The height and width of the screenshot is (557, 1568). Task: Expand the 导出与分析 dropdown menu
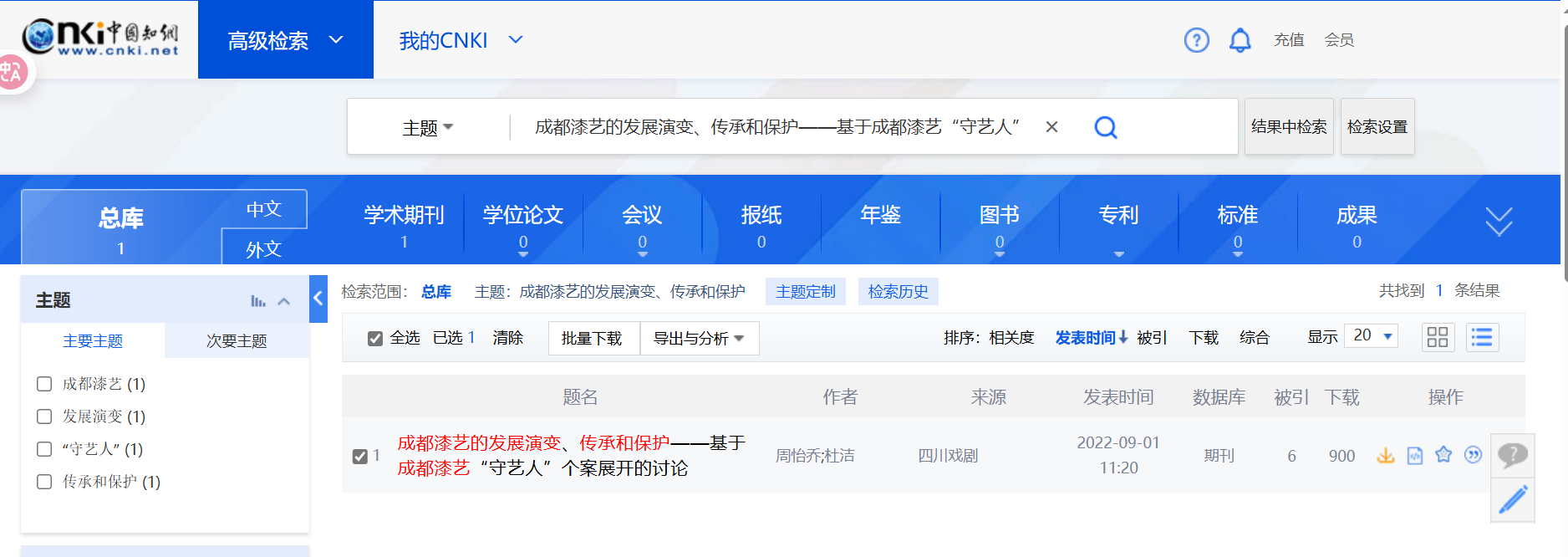tap(699, 339)
